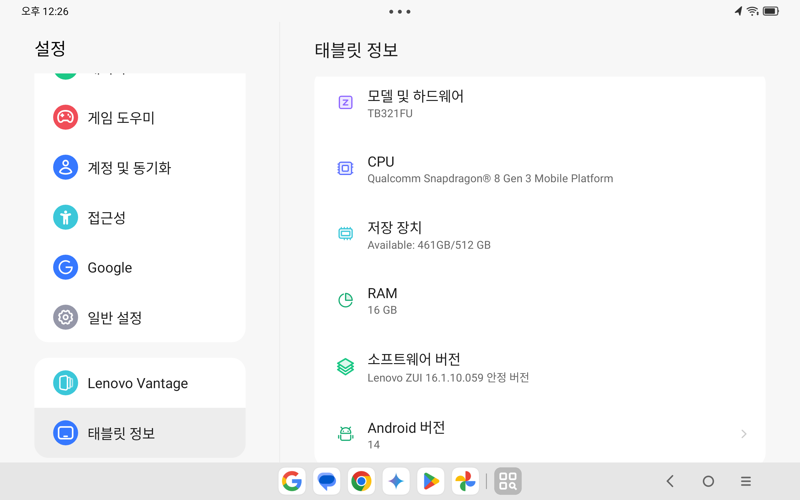The height and width of the screenshot is (500, 800).
Task: Tap the 16 GB value
Action: 382,310
